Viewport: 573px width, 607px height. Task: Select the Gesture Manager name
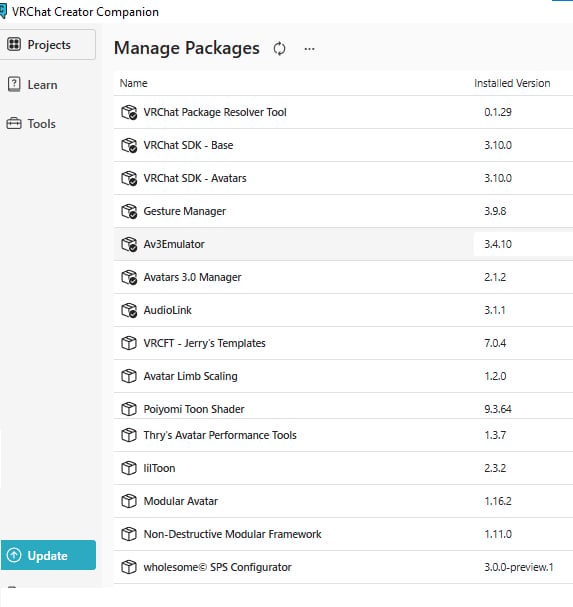(185, 211)
